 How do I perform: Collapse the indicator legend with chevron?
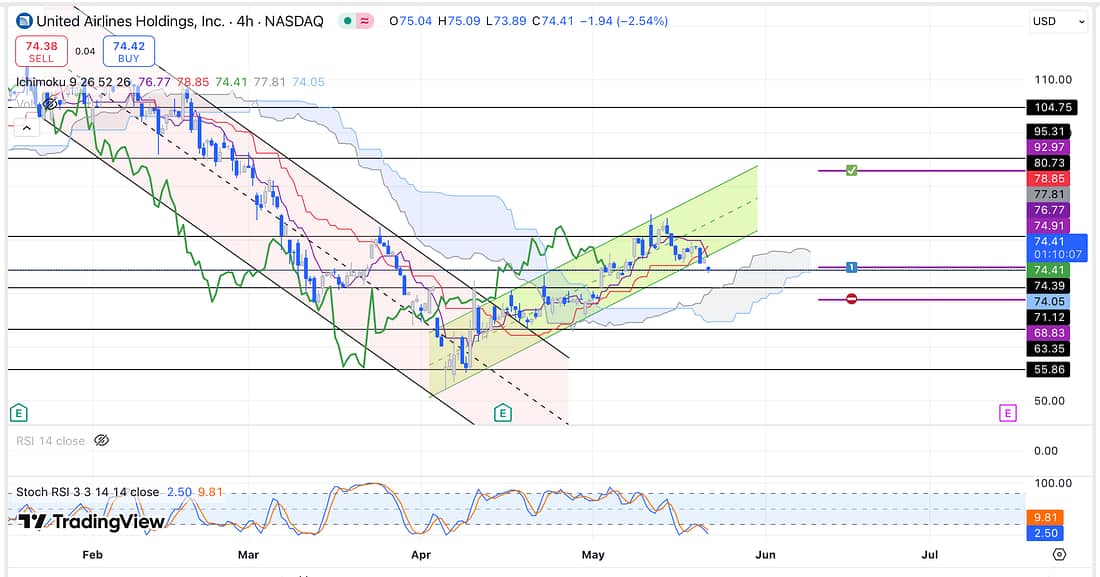(25, 126)
